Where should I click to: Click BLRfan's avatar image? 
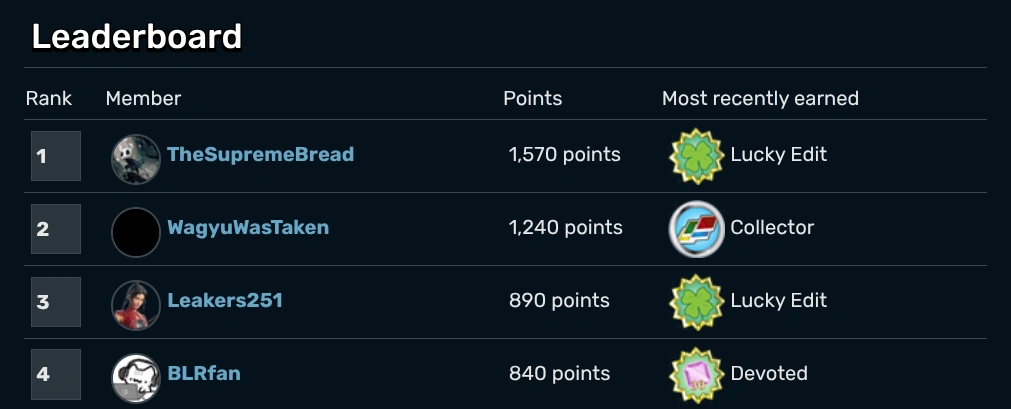[136, 378]
